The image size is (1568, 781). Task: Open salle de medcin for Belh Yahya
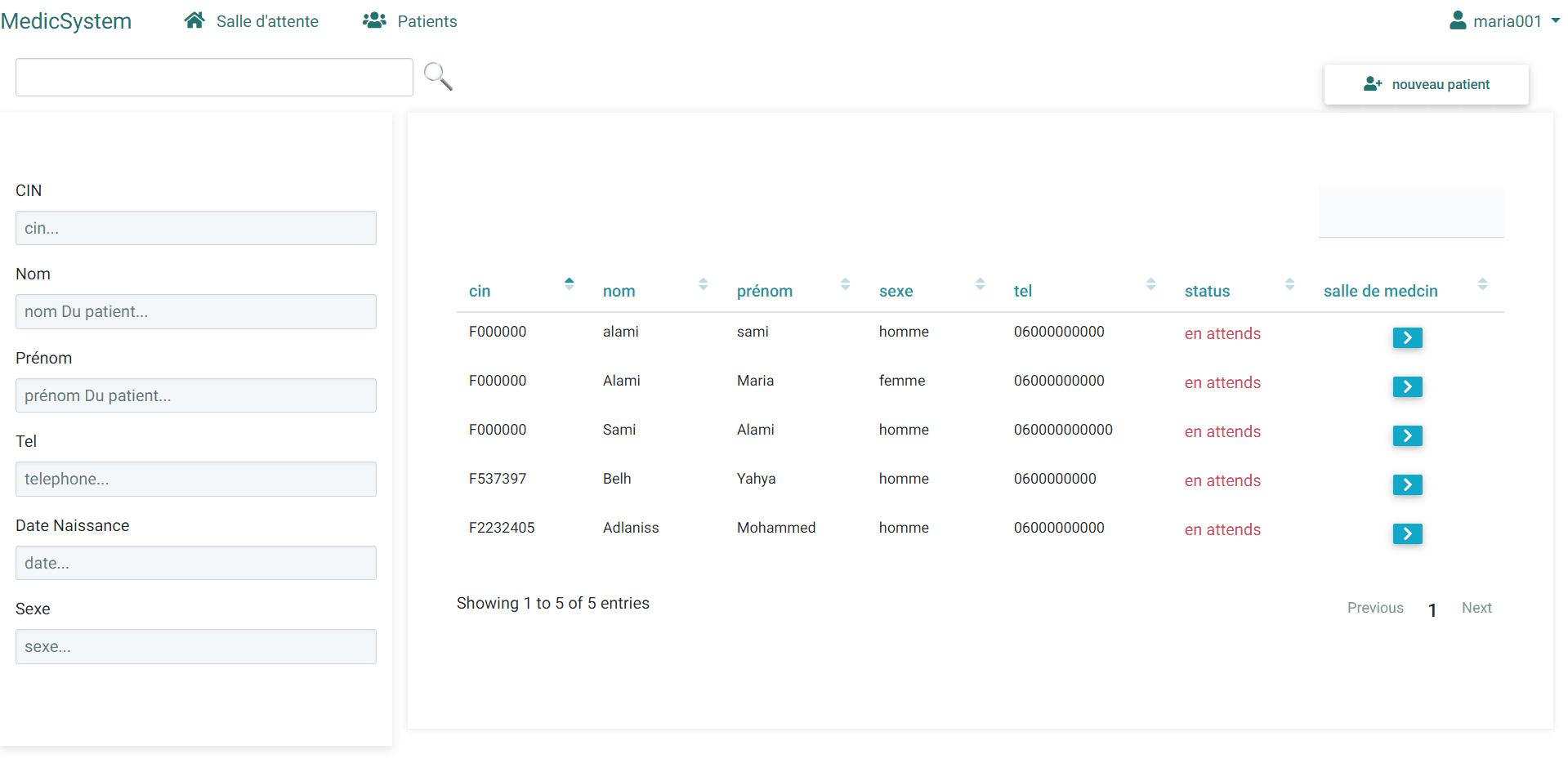coord(1407,484)
